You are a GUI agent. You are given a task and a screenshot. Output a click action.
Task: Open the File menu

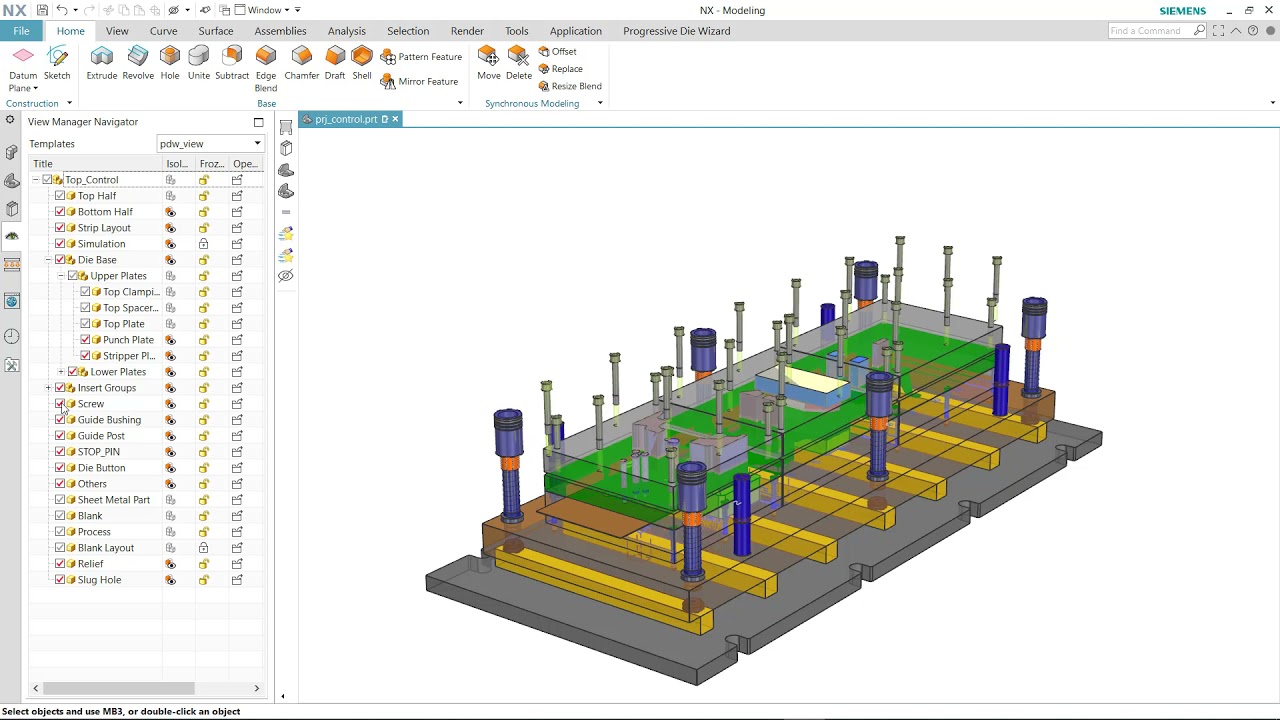[x=22, y=31]
